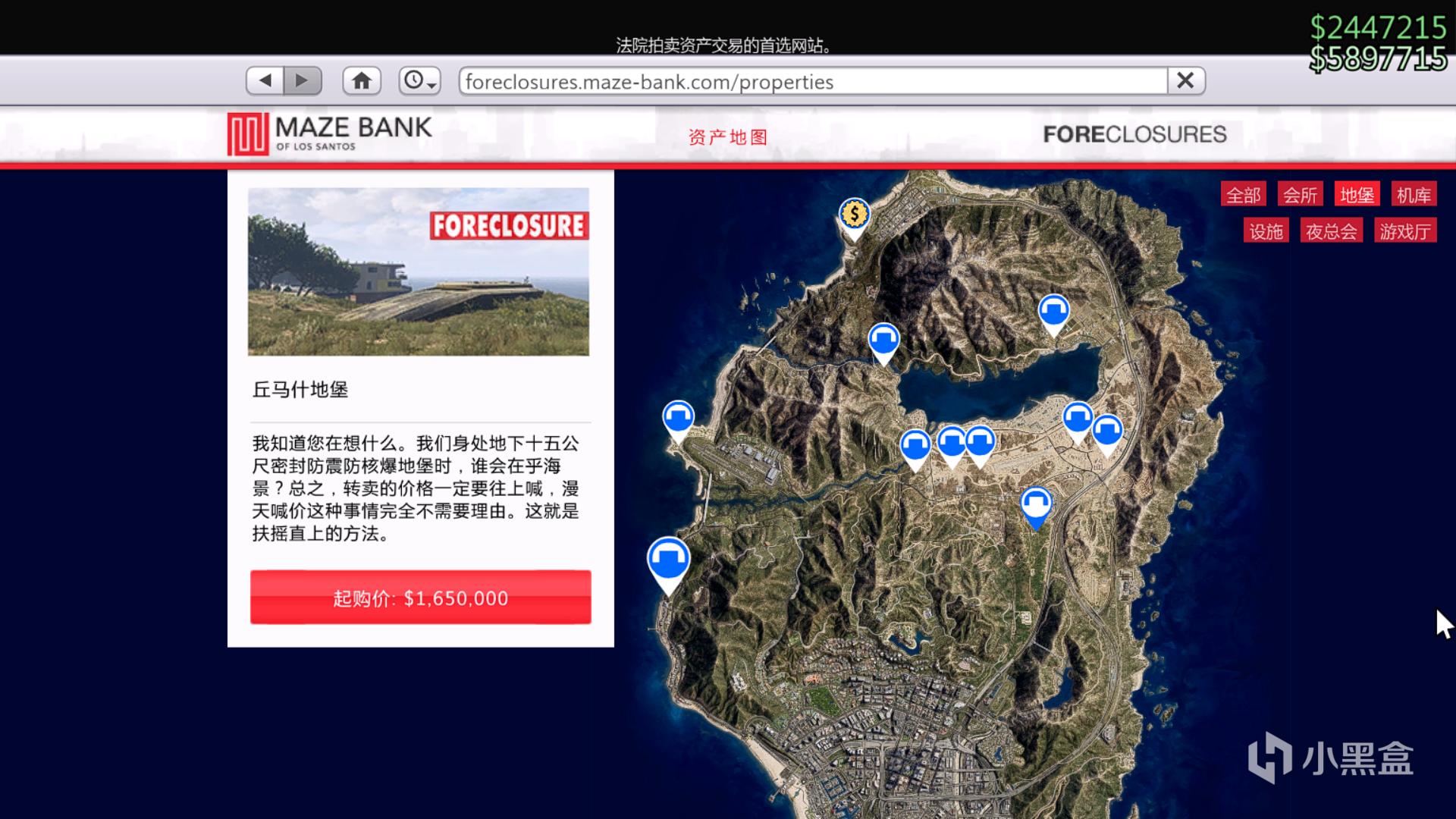Viewport: 1456px width, 819px height.
Task: Filter properties by 游戏厅 arcade
Action: pos(1404,231)
